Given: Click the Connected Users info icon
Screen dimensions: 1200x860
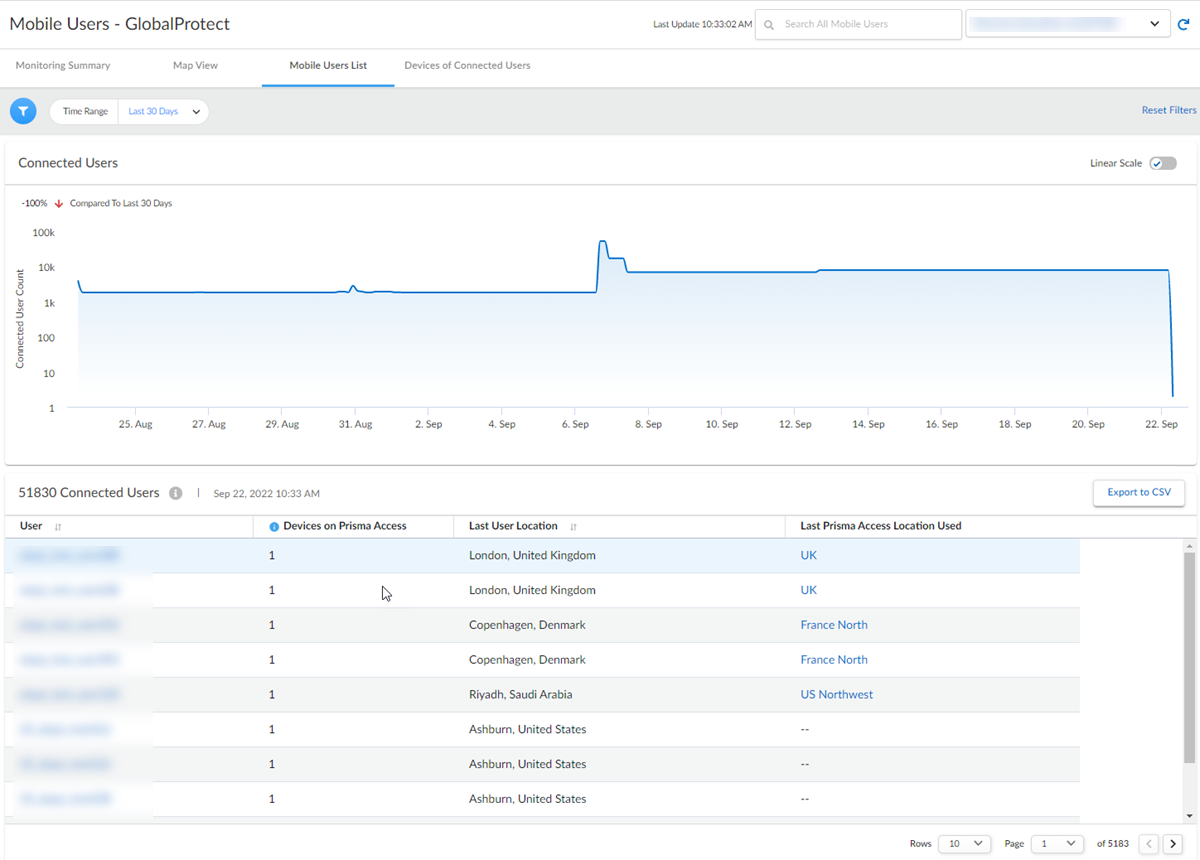Looking at the screenshot, I should (x=176, y=493).
